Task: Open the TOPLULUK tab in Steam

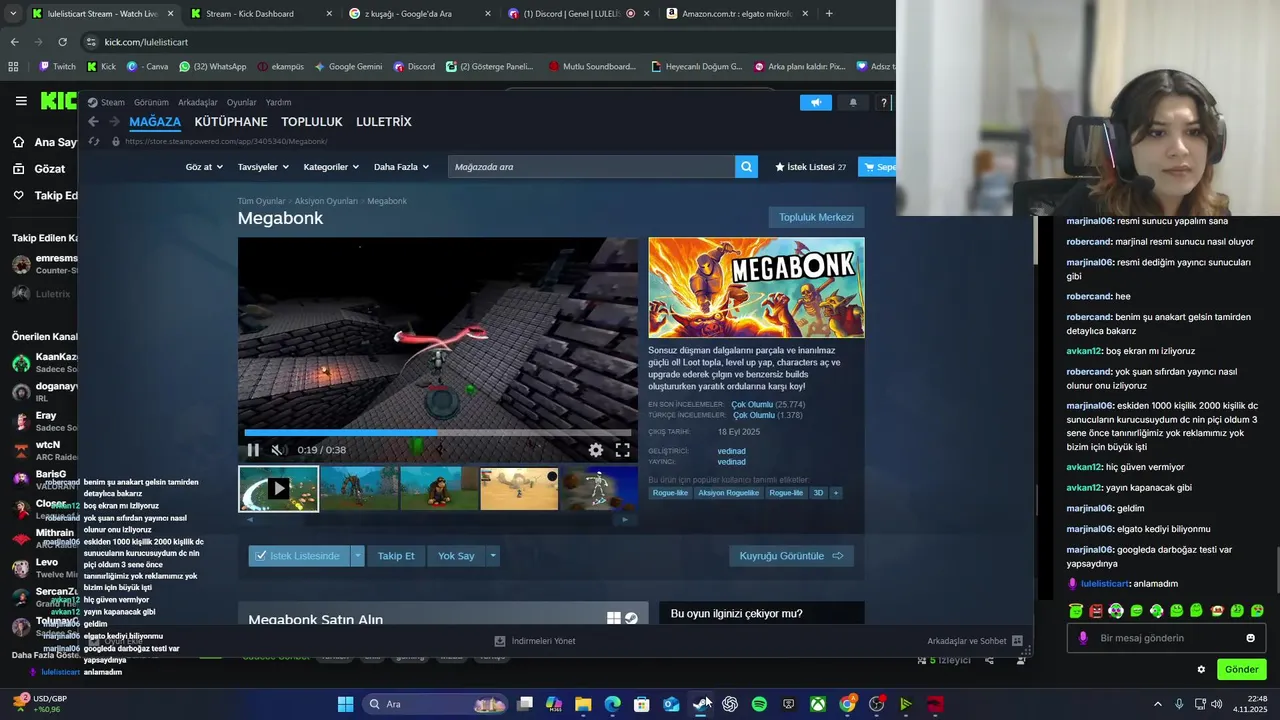Action: [312, 122]
